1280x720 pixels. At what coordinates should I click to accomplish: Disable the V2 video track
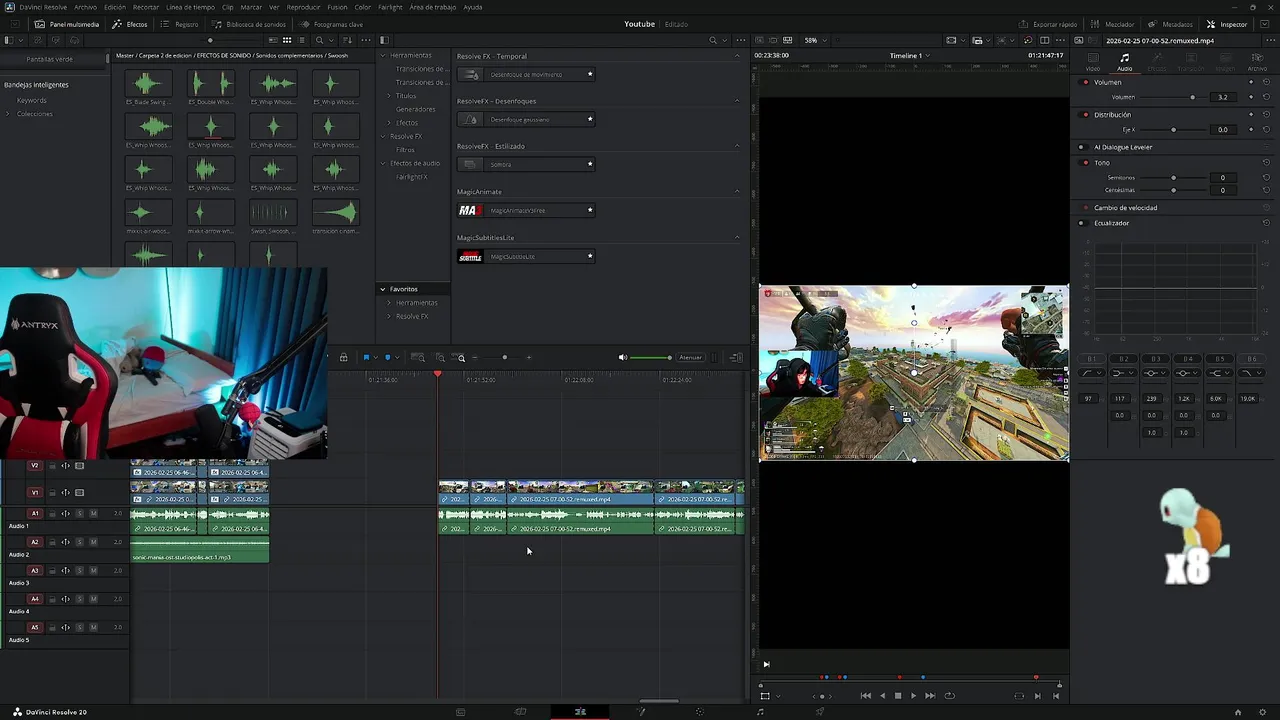click(80, 465)
